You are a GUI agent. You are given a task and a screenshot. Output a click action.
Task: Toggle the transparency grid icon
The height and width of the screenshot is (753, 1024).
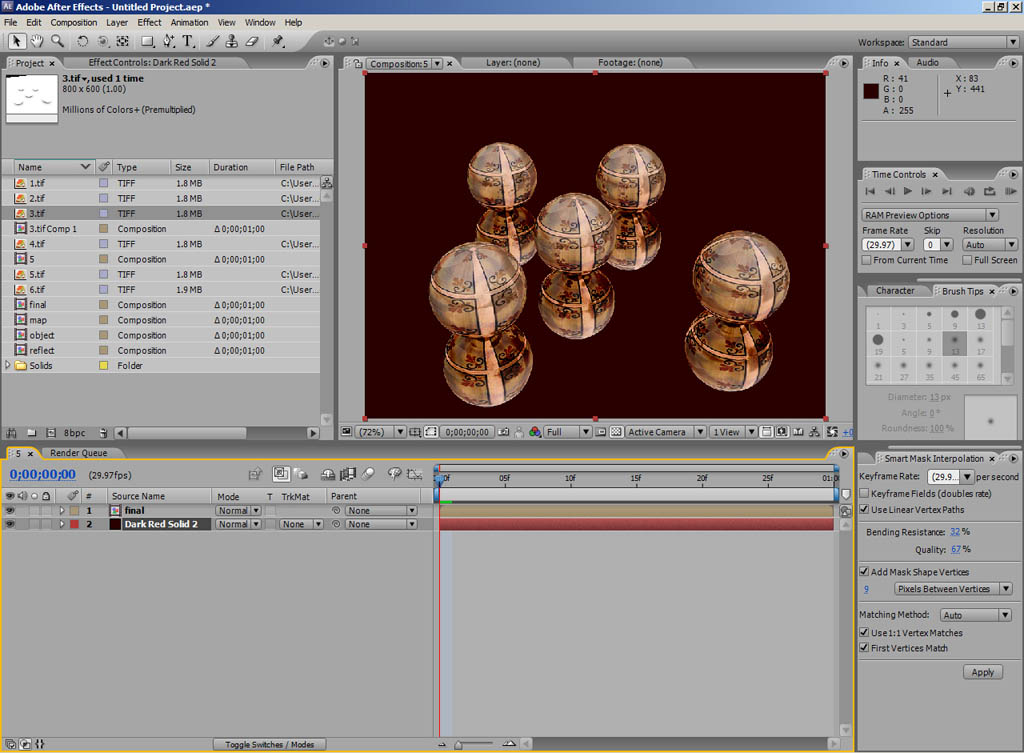[x=616, y=432]
